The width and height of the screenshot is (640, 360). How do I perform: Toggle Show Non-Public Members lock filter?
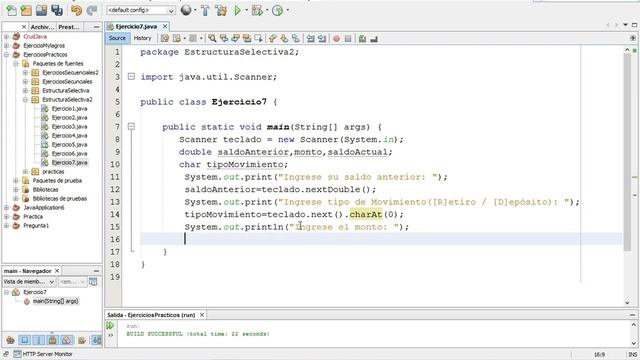(53, 340)
